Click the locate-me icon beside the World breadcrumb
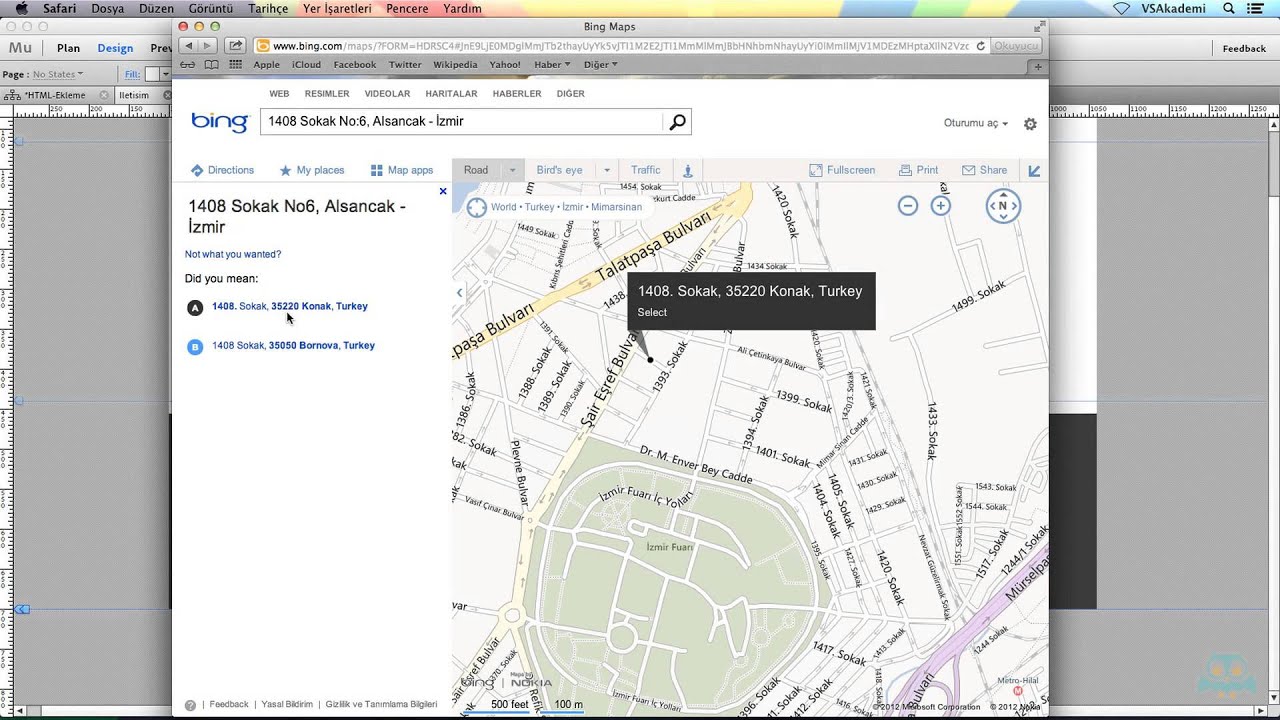The image size is (1280, 720). (477, 207)
